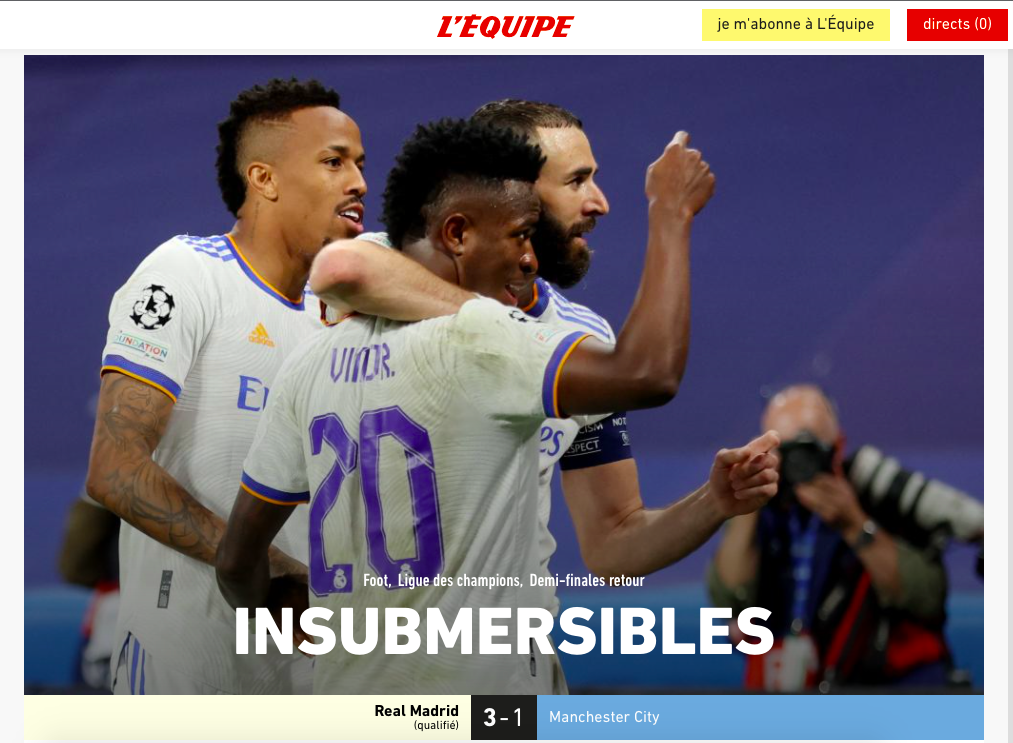Open the INSUBMERSIBLES headline article

point(504,631)
